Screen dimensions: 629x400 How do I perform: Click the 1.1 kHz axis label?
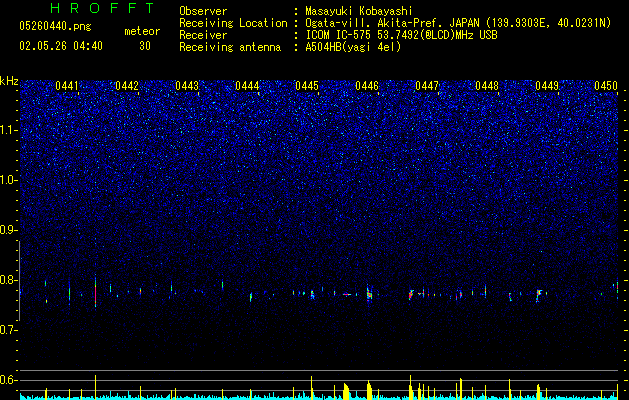[x=8, y=130]
